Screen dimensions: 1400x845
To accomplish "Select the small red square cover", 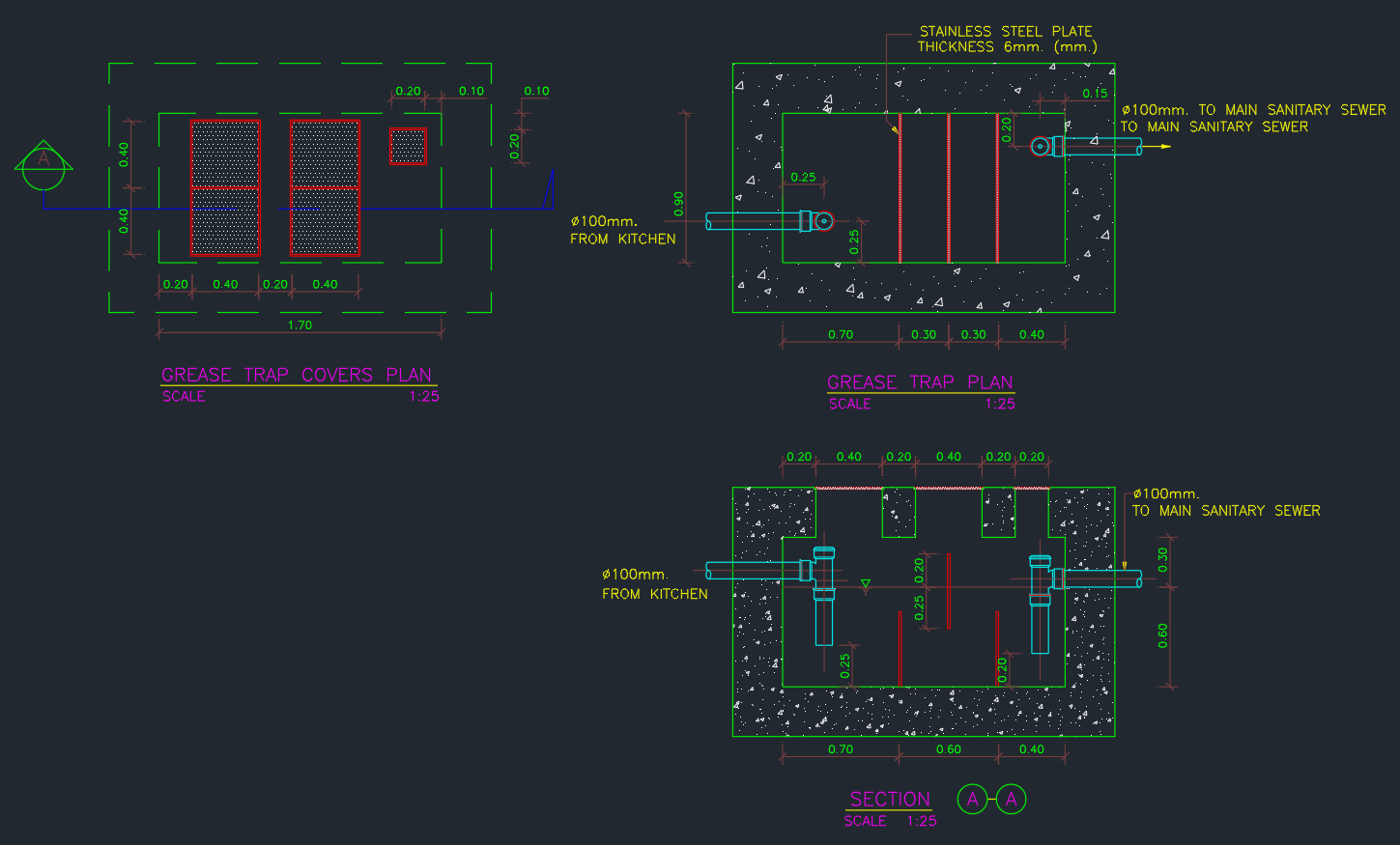I will [x=408, y=147].
